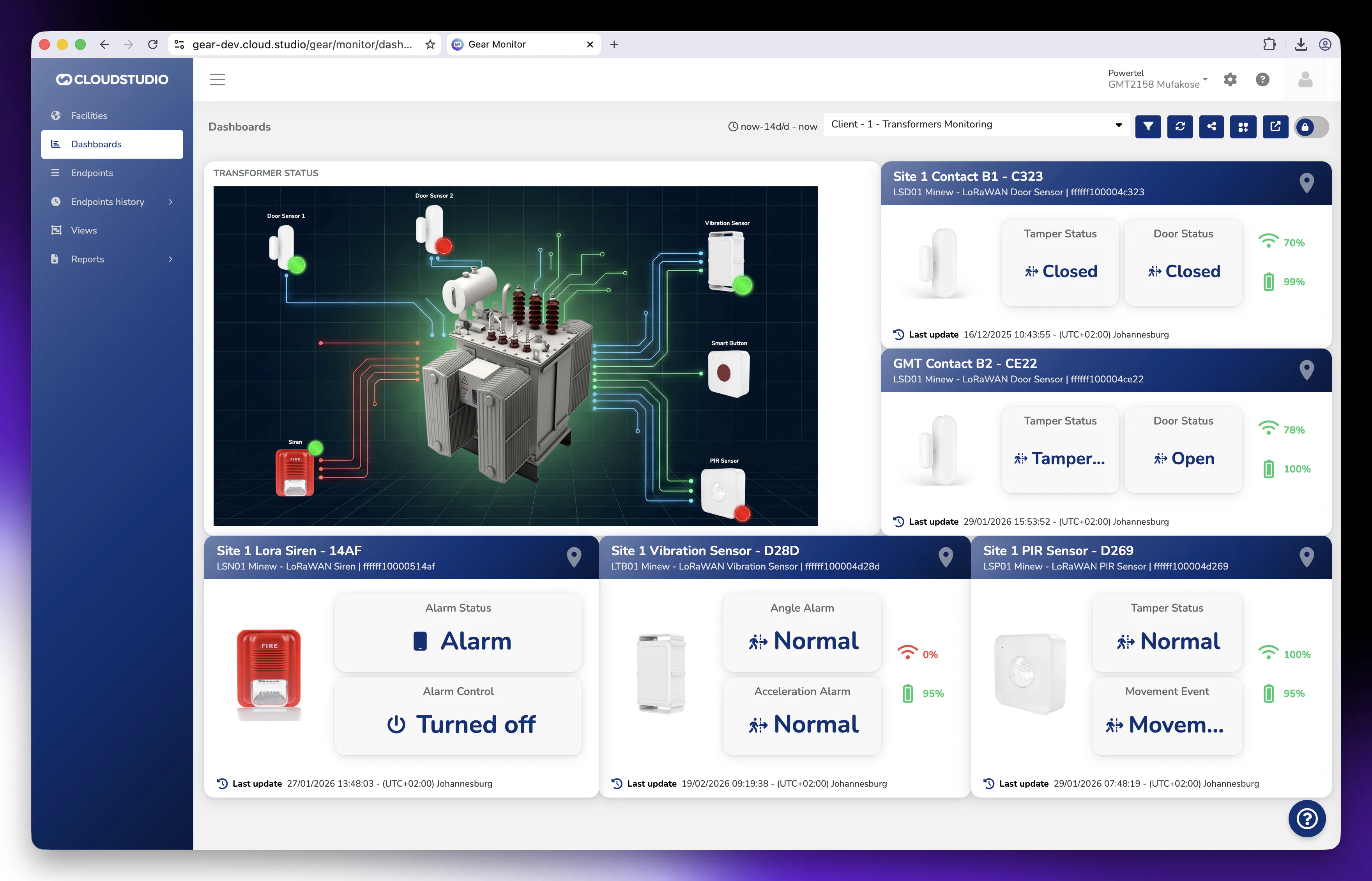Open the user profile avatar
1372x881 pixels.
[1306, 80]
